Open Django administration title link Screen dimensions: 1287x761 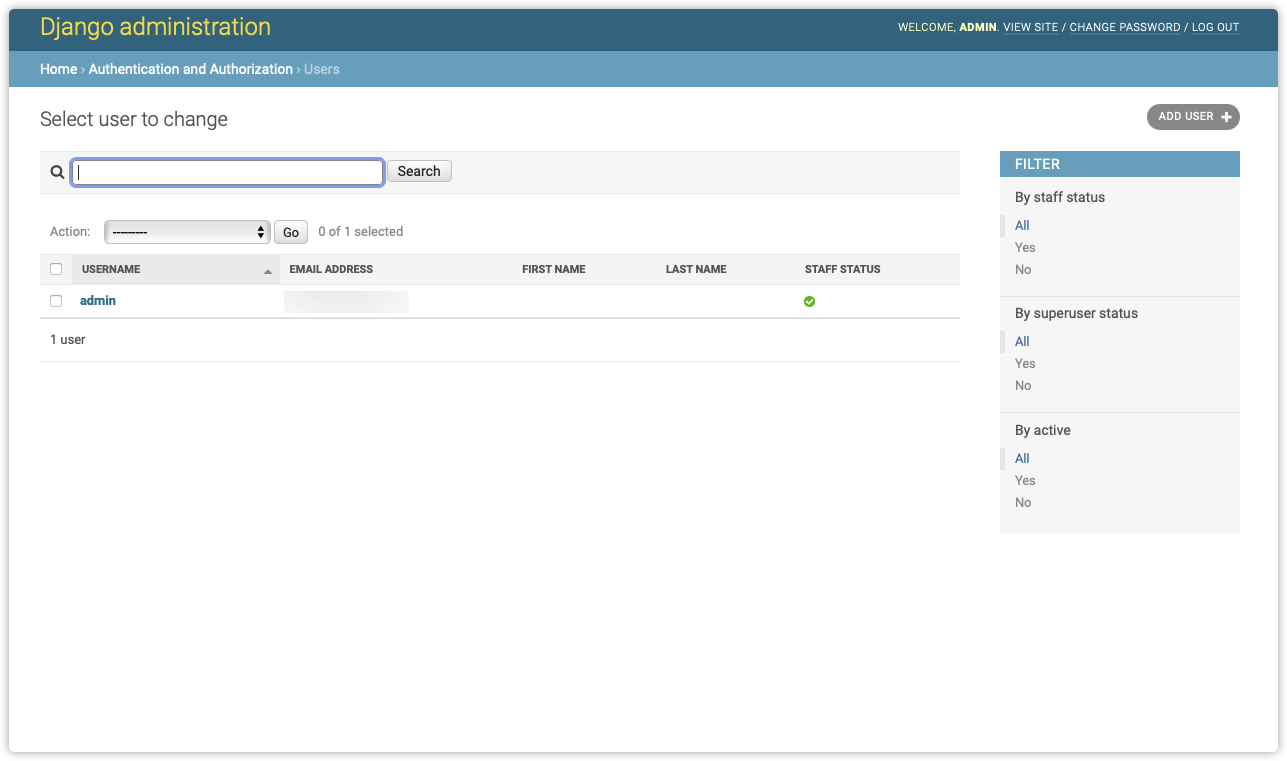click(x=155, y=27)
